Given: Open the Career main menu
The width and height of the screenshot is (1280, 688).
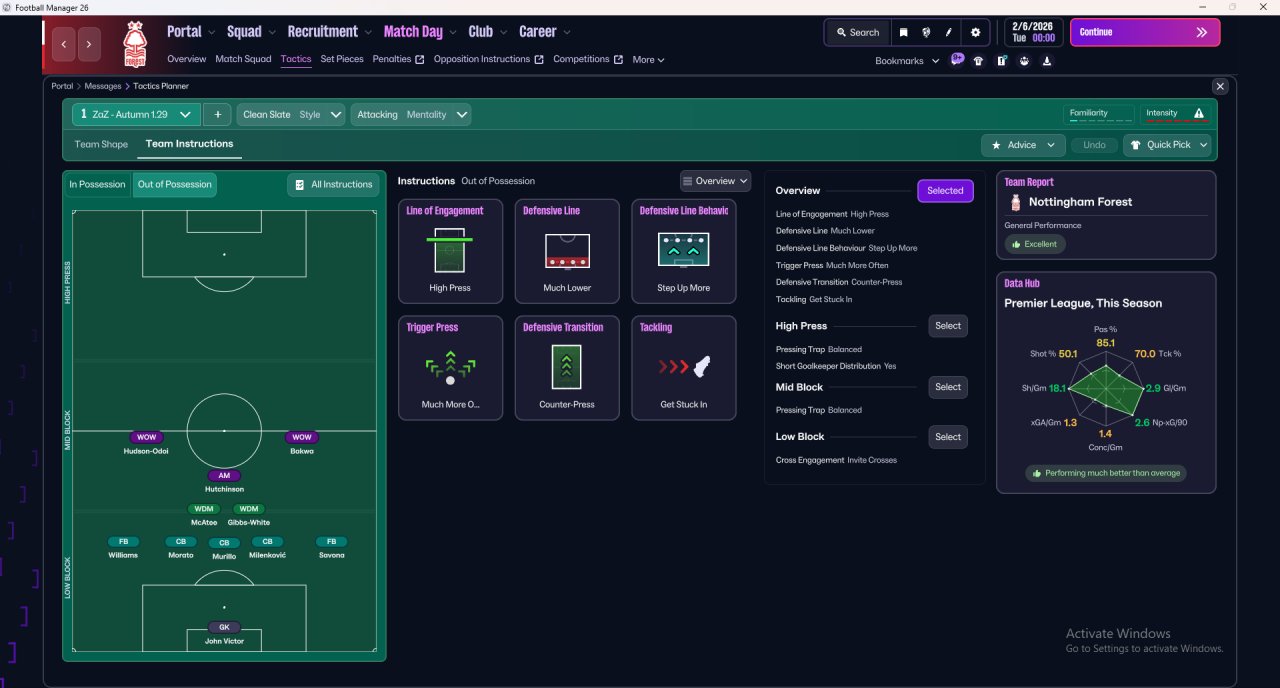Looking at the screenshot, I should click(x=538, y=32).
